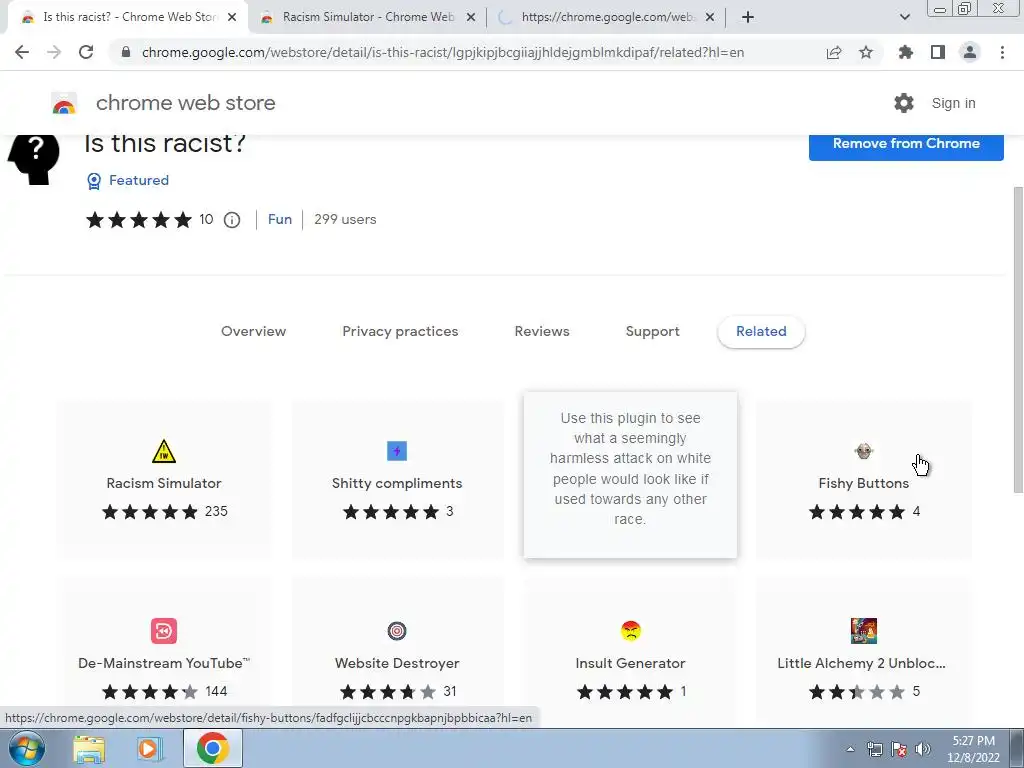Screen dimensions: 1024x768
Task: Show hidden system tray icons
Action: (850, 749)
